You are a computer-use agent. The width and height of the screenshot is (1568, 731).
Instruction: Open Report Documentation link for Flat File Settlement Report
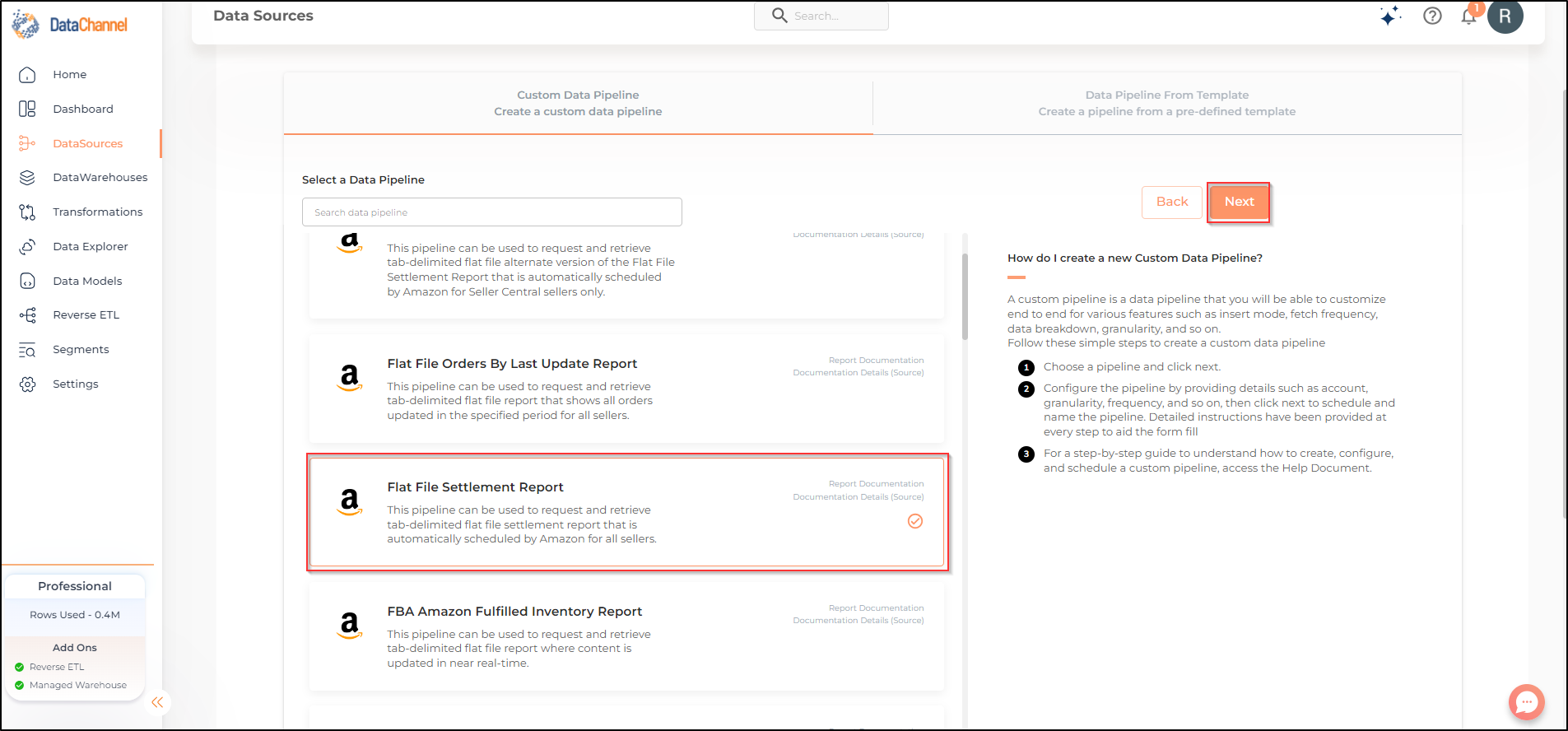click(x=876, y=484)
